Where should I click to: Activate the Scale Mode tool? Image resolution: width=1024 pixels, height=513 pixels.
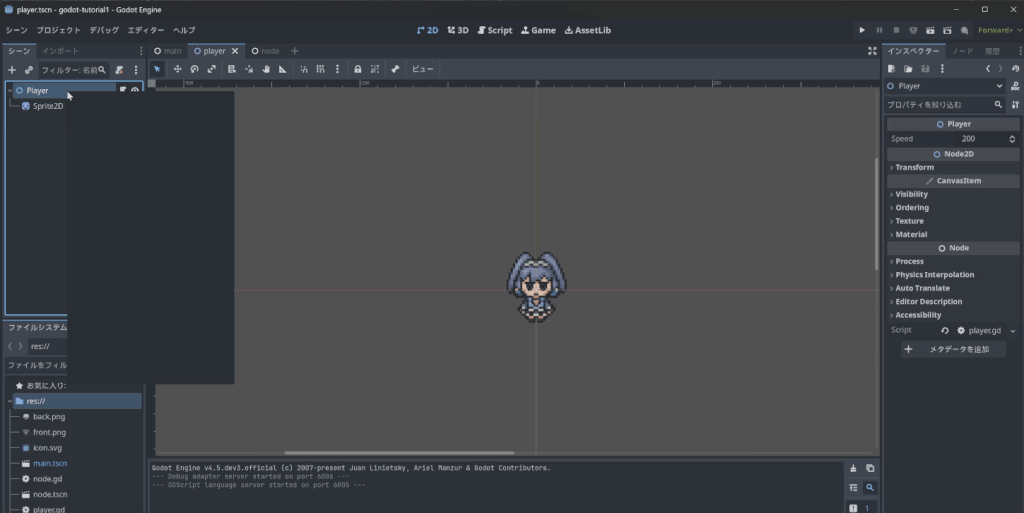(x=212, y=69)
